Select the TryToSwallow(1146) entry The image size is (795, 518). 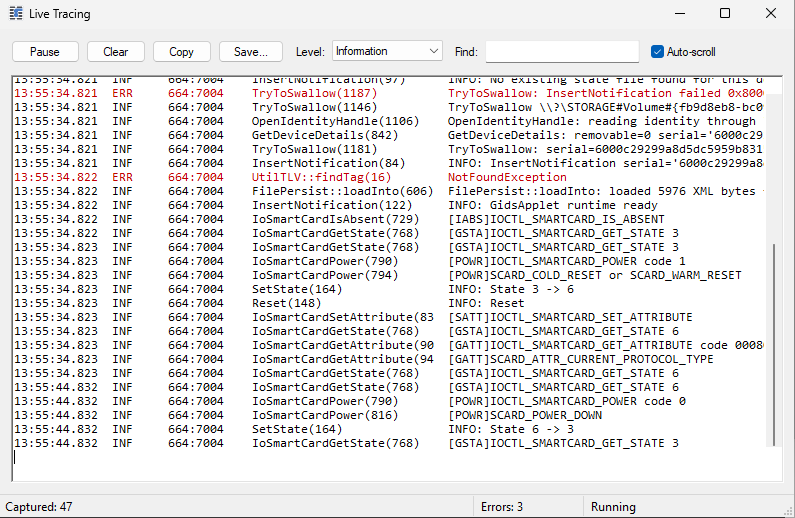[388, 107]
